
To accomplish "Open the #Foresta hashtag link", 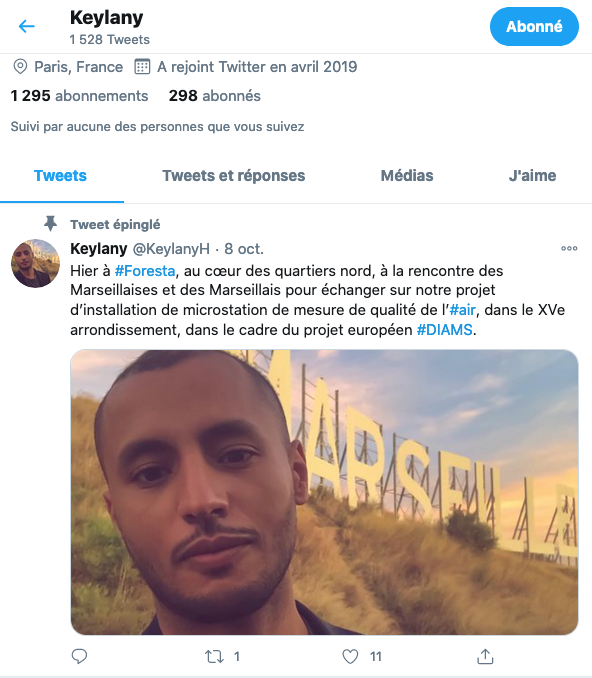I will [x=145, y=271].
